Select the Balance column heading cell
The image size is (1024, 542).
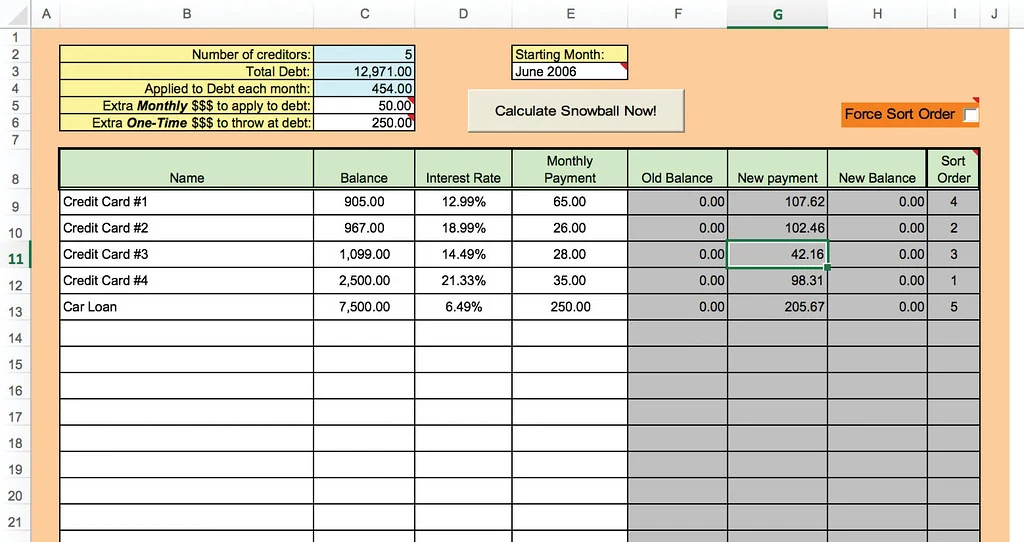click(x=364, y=169)
